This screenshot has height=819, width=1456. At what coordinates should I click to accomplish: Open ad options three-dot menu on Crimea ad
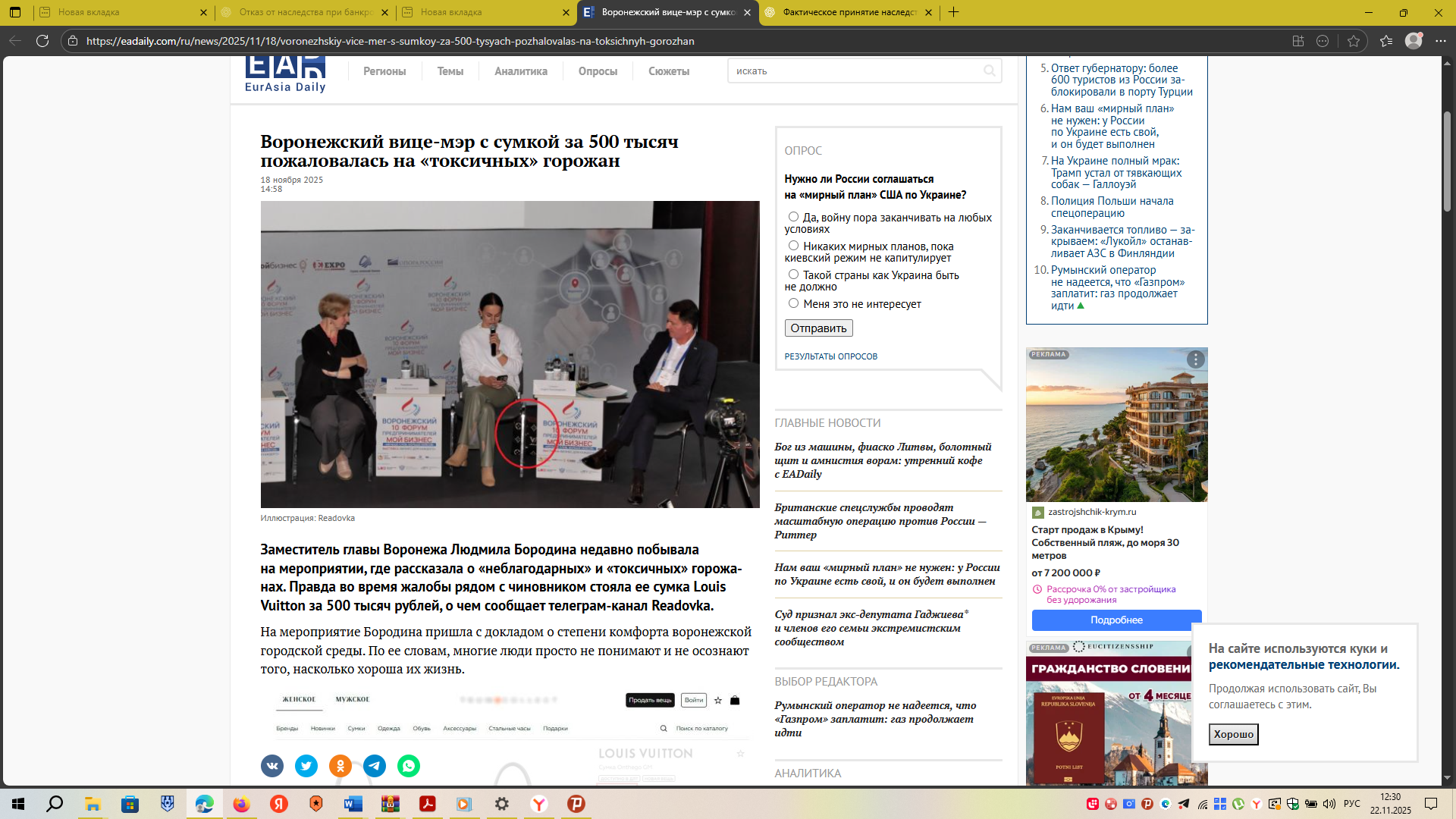click(x=1195, y=359)
